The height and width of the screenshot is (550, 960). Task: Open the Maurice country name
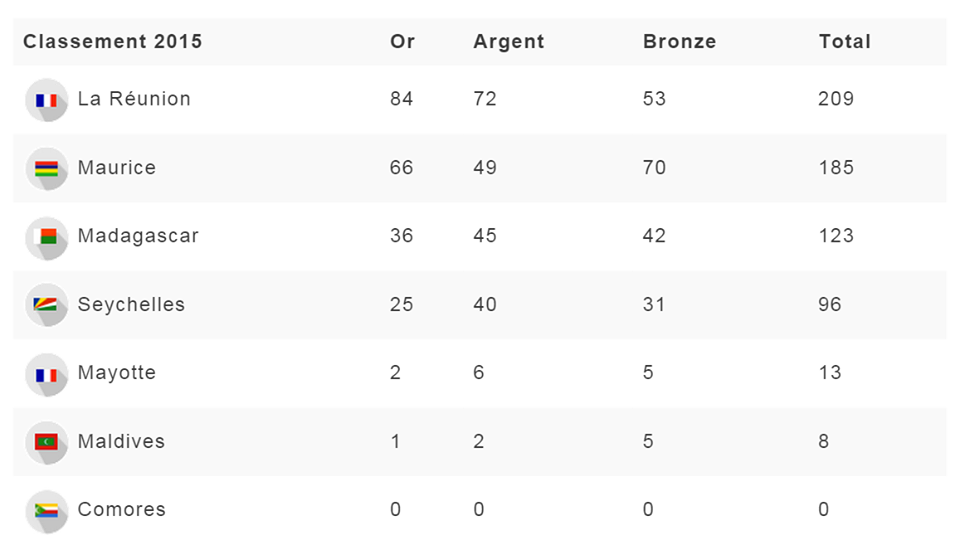(117, 168)
